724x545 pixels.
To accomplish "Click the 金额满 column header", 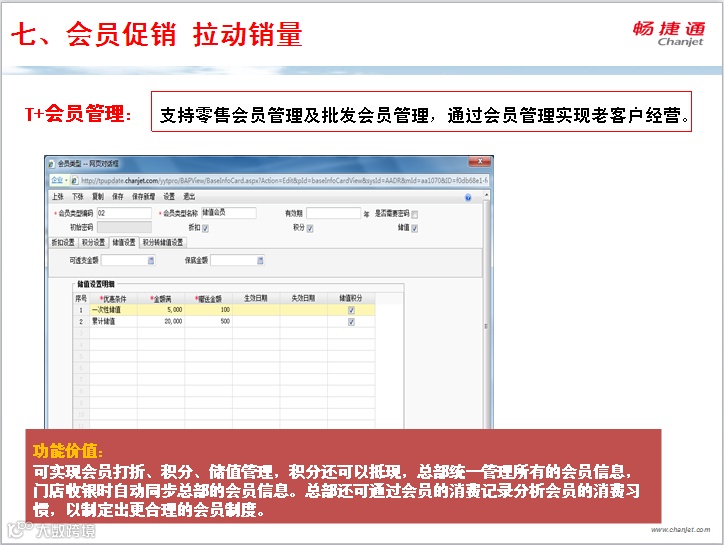I will [161, 299].
